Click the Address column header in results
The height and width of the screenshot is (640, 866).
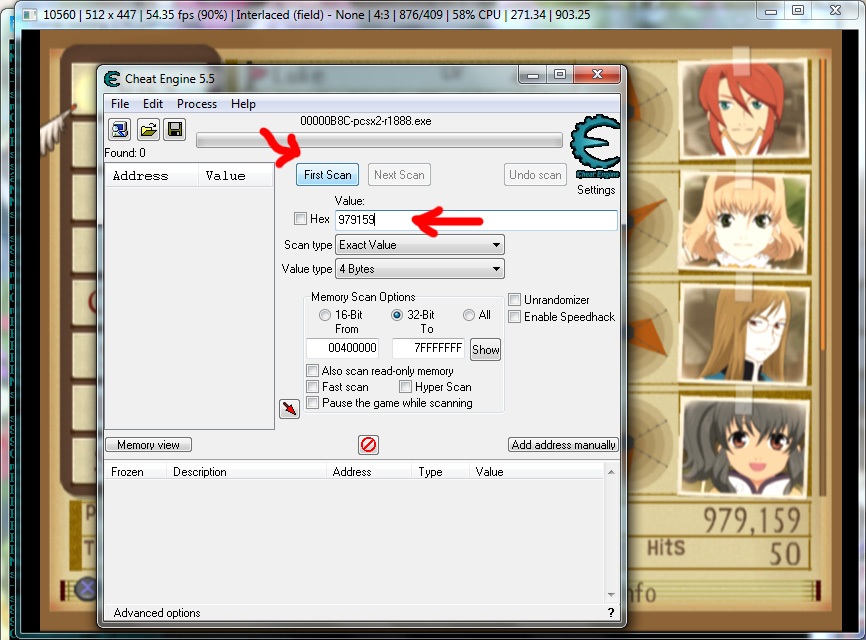[151, 176]
